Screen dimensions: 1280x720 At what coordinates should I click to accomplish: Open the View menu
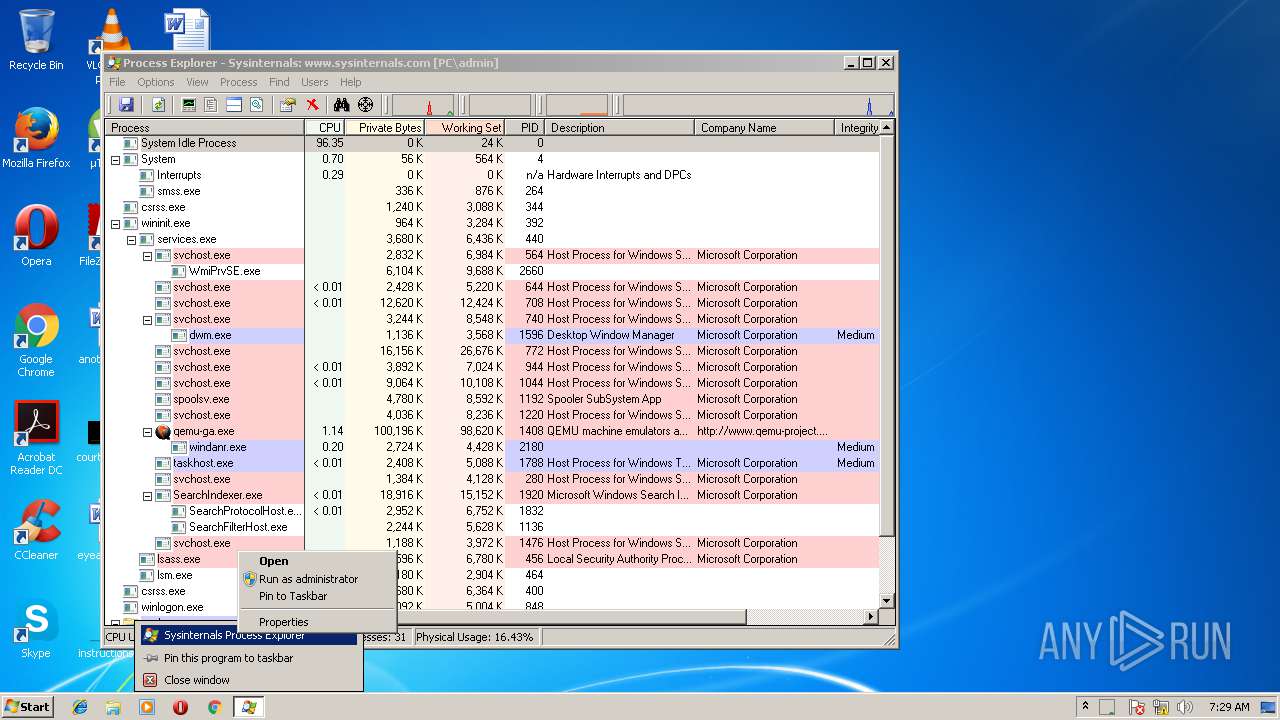click(197, 82)
